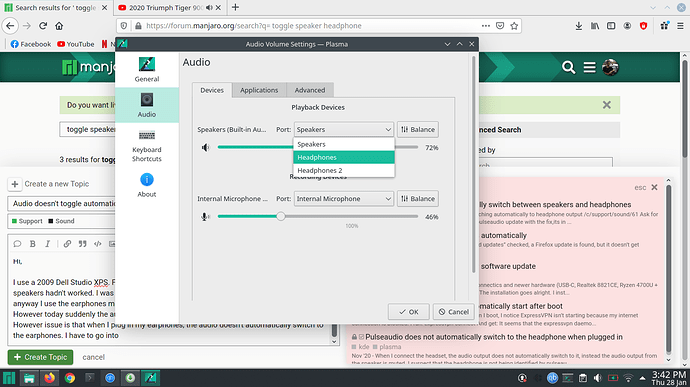
Task: Mute the speakers playback volume icon
Action: tap(206, 147)
